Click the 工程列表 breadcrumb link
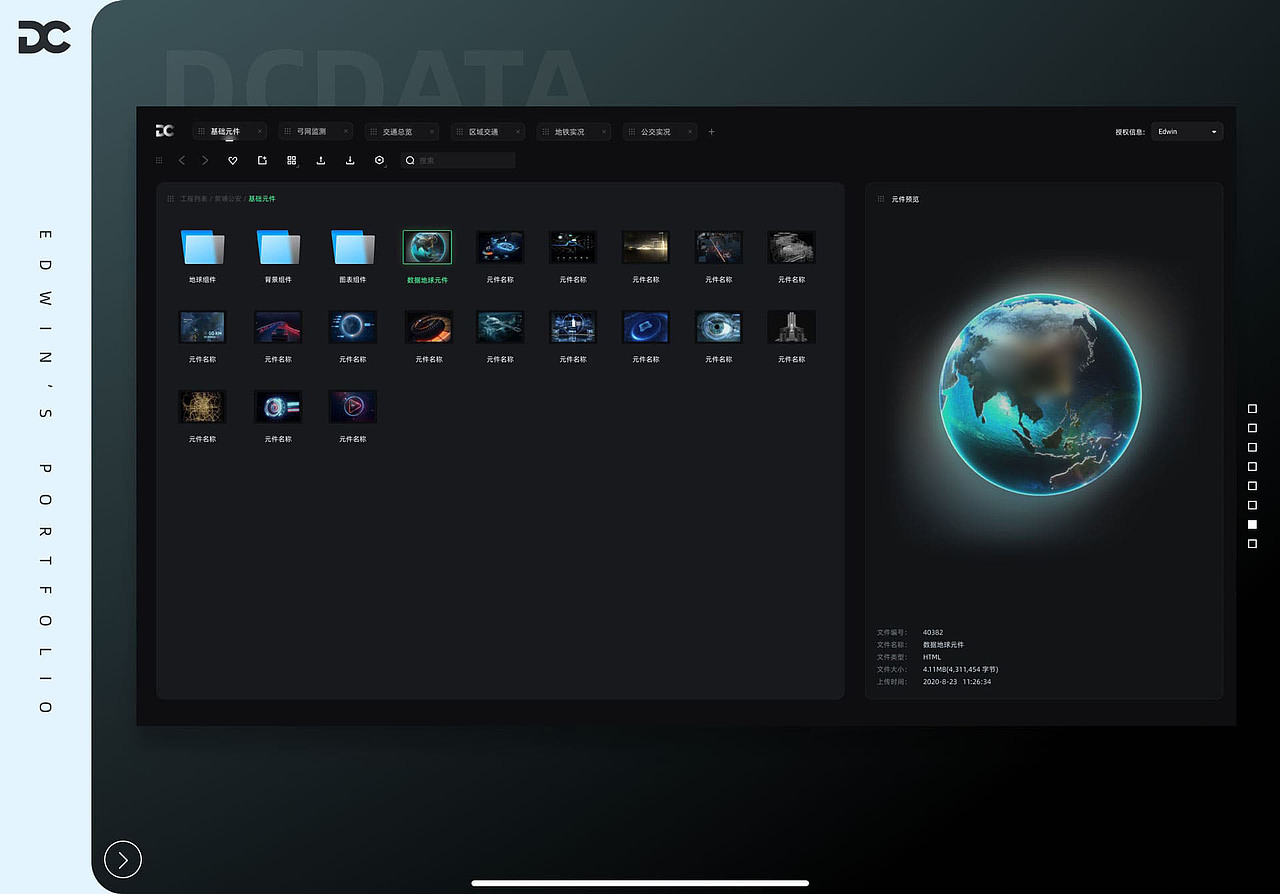Viewport: 1280px width, 894px height. [x=194, y=199]
